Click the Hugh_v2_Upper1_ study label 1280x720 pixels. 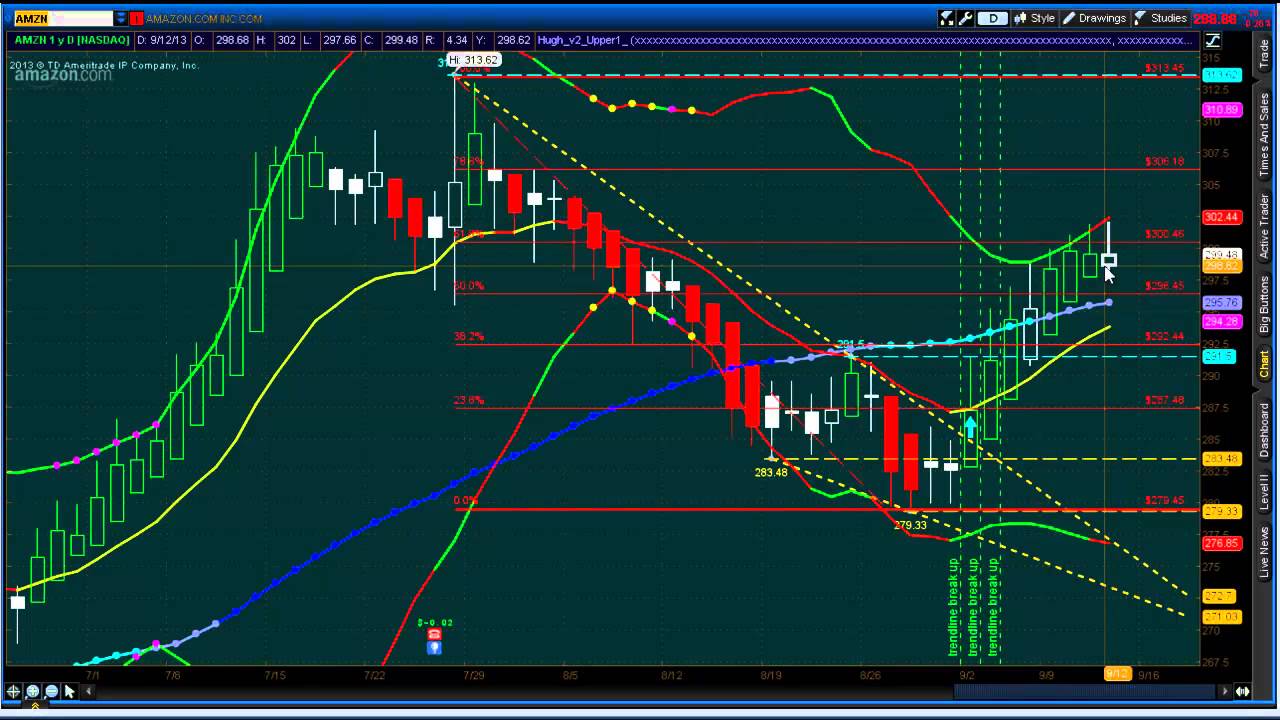pos(582,41)
